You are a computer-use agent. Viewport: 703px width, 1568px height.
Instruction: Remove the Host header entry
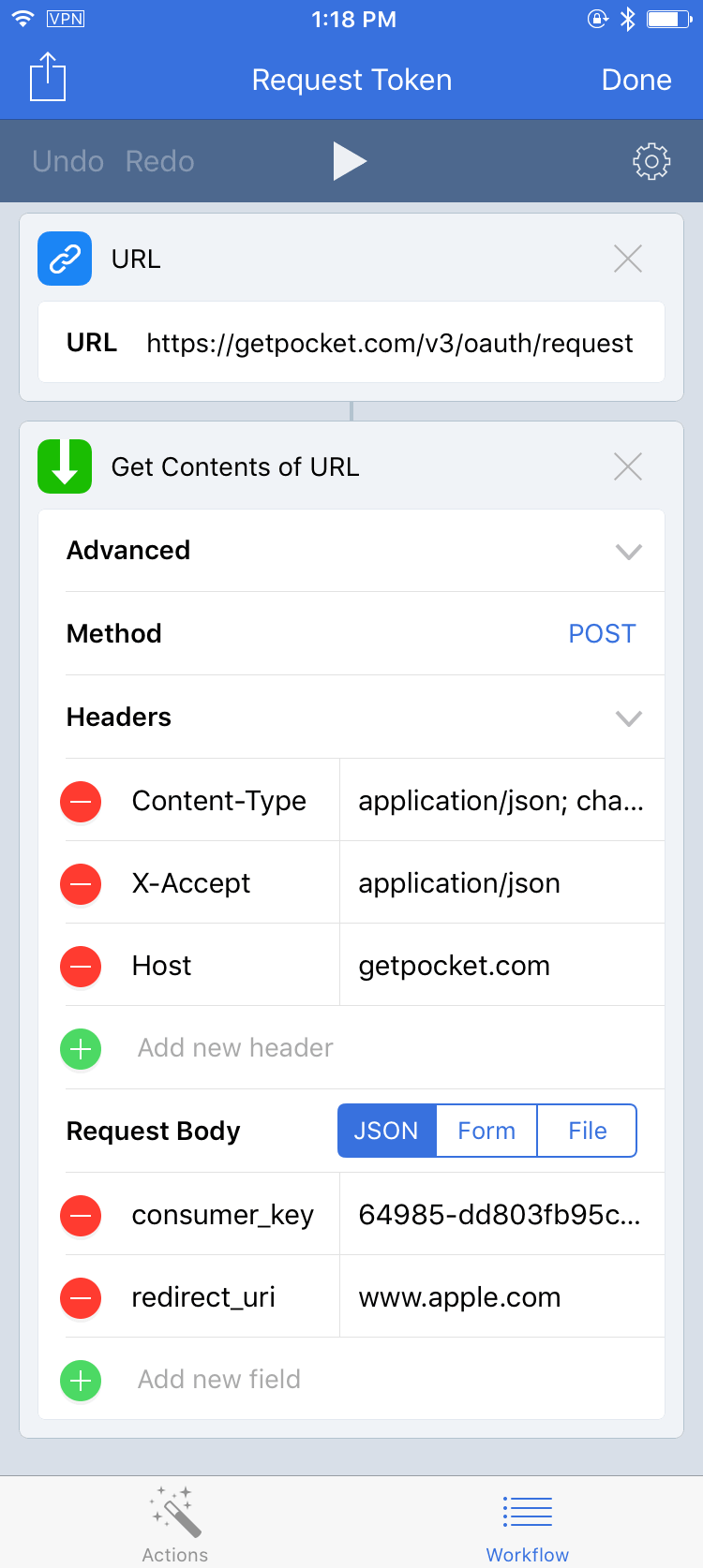pos(81,967)
